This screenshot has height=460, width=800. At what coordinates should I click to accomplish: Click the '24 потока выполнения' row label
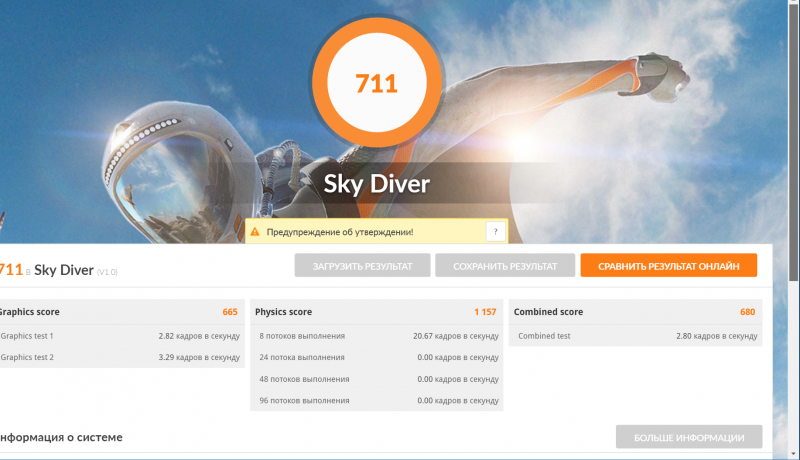(x=302, y=357)
